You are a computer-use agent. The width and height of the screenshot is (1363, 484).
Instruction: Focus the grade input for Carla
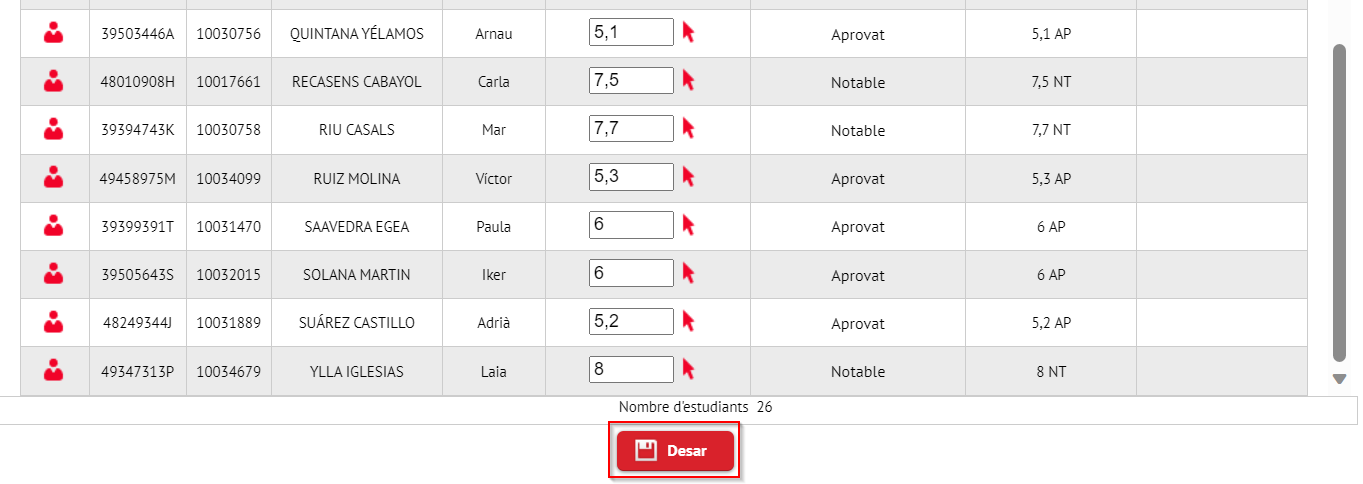631,80
